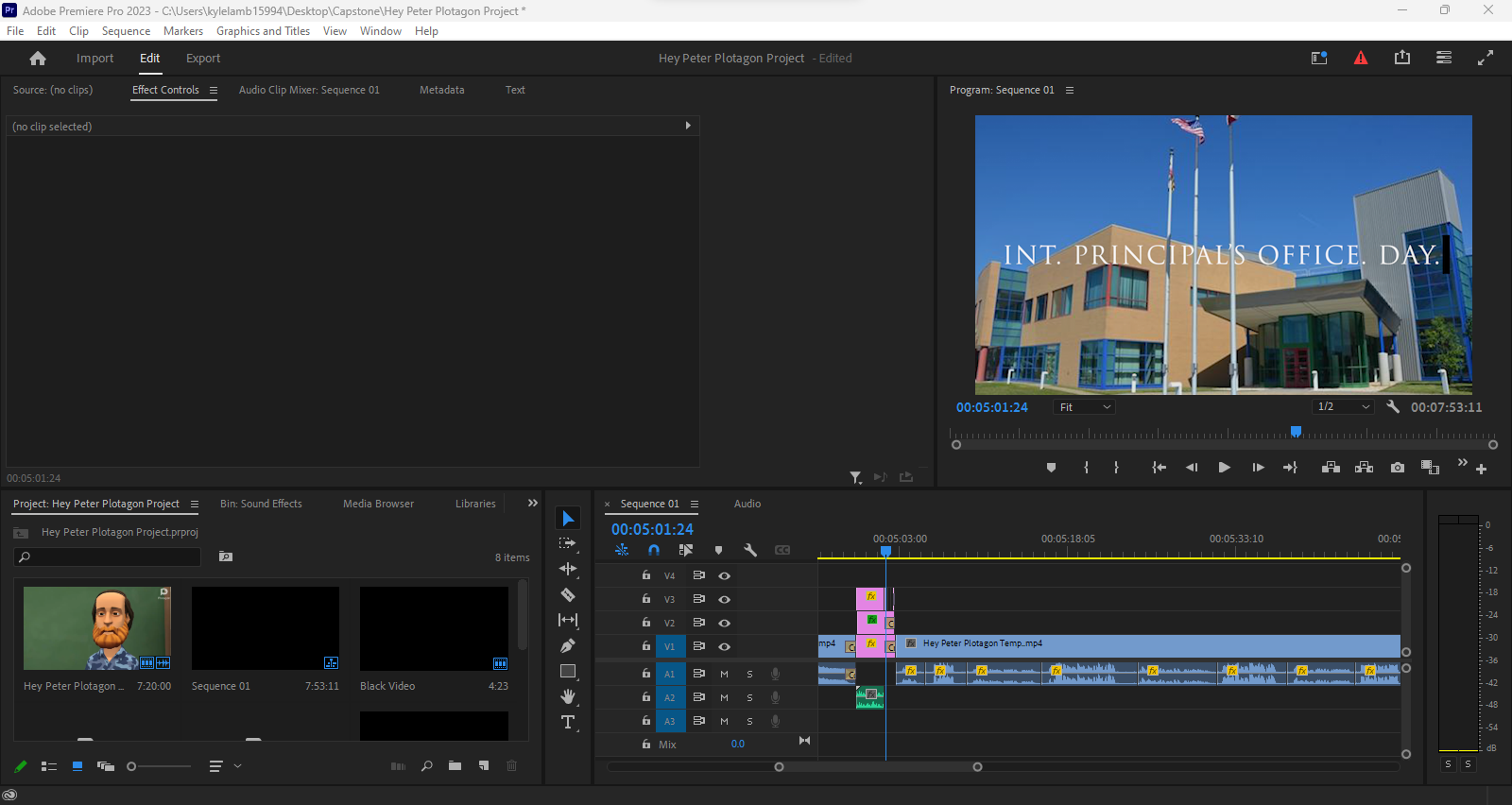This screenshot has height=805, width=1512.
Task: Toggle lock on track V4
Action: tap(646, 575)
